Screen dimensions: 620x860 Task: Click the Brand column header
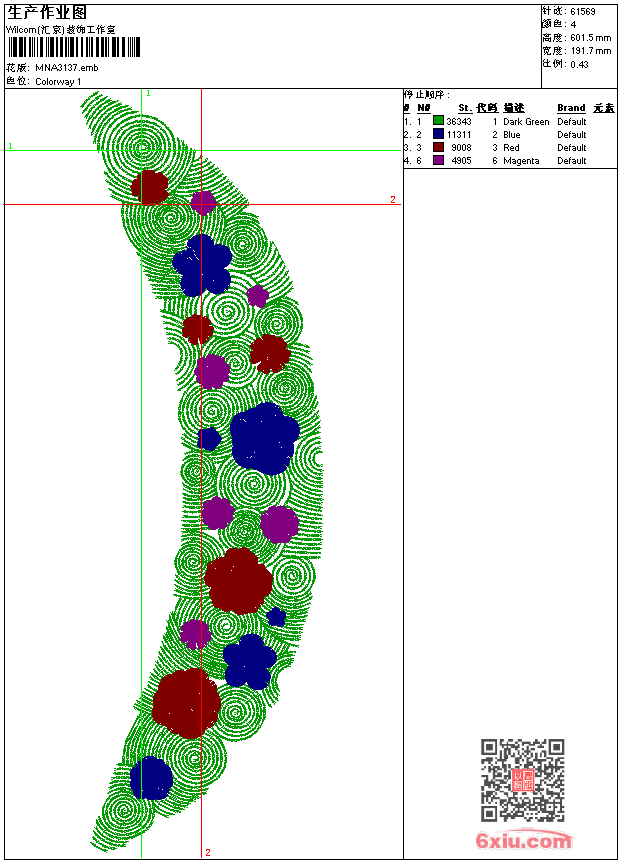(x=571, y=108)
